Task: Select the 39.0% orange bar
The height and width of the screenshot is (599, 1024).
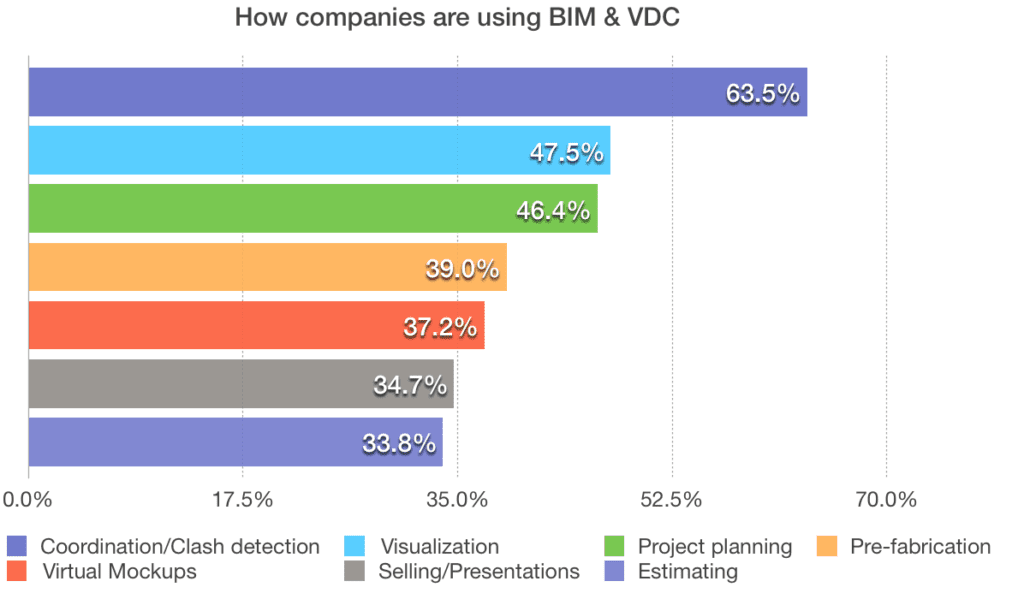Action: point(268,267)
